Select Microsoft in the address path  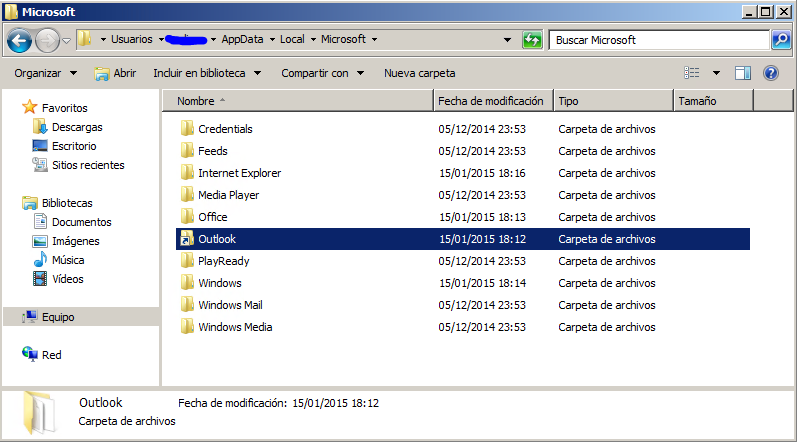coord(343,39)
